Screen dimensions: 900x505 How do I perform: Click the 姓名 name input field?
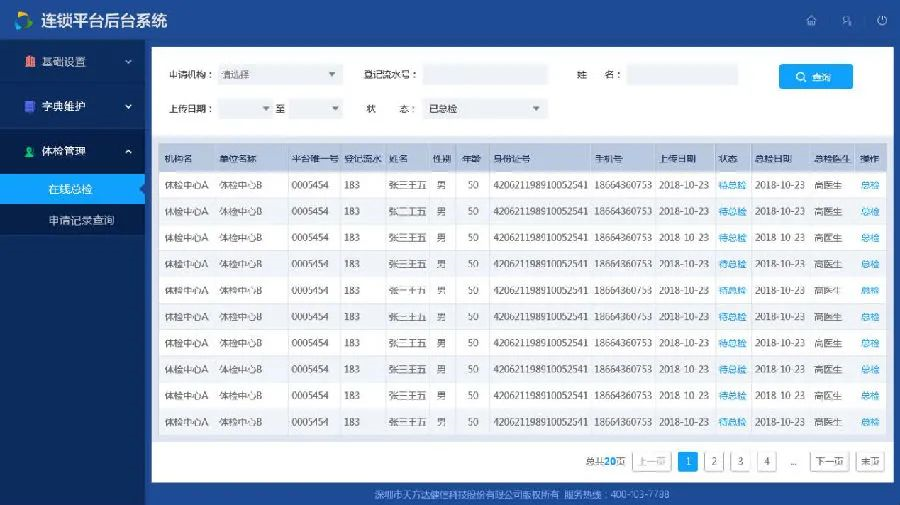click(x=682, y=75)
